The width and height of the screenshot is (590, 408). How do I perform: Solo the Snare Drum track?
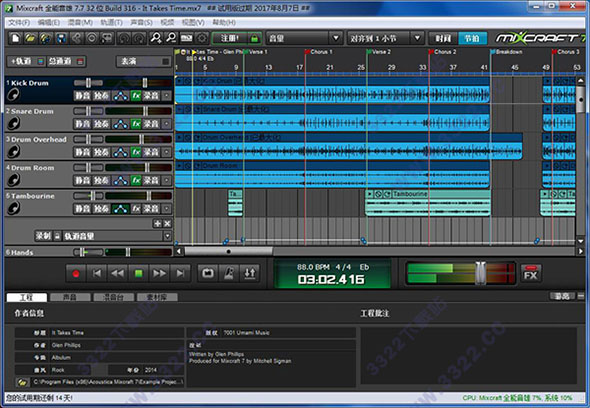[101, 124]
